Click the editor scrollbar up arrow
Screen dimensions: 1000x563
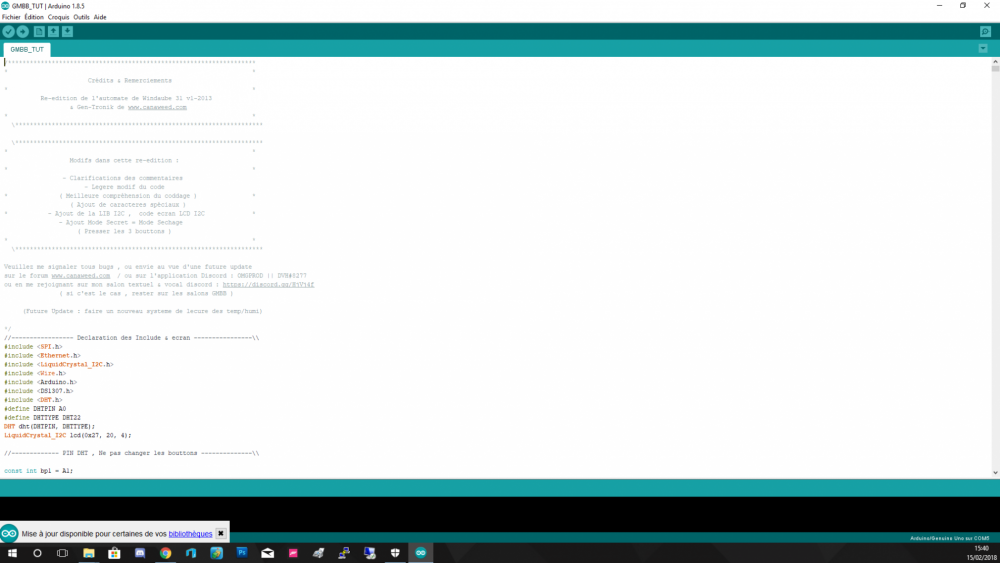click(995, 61)
